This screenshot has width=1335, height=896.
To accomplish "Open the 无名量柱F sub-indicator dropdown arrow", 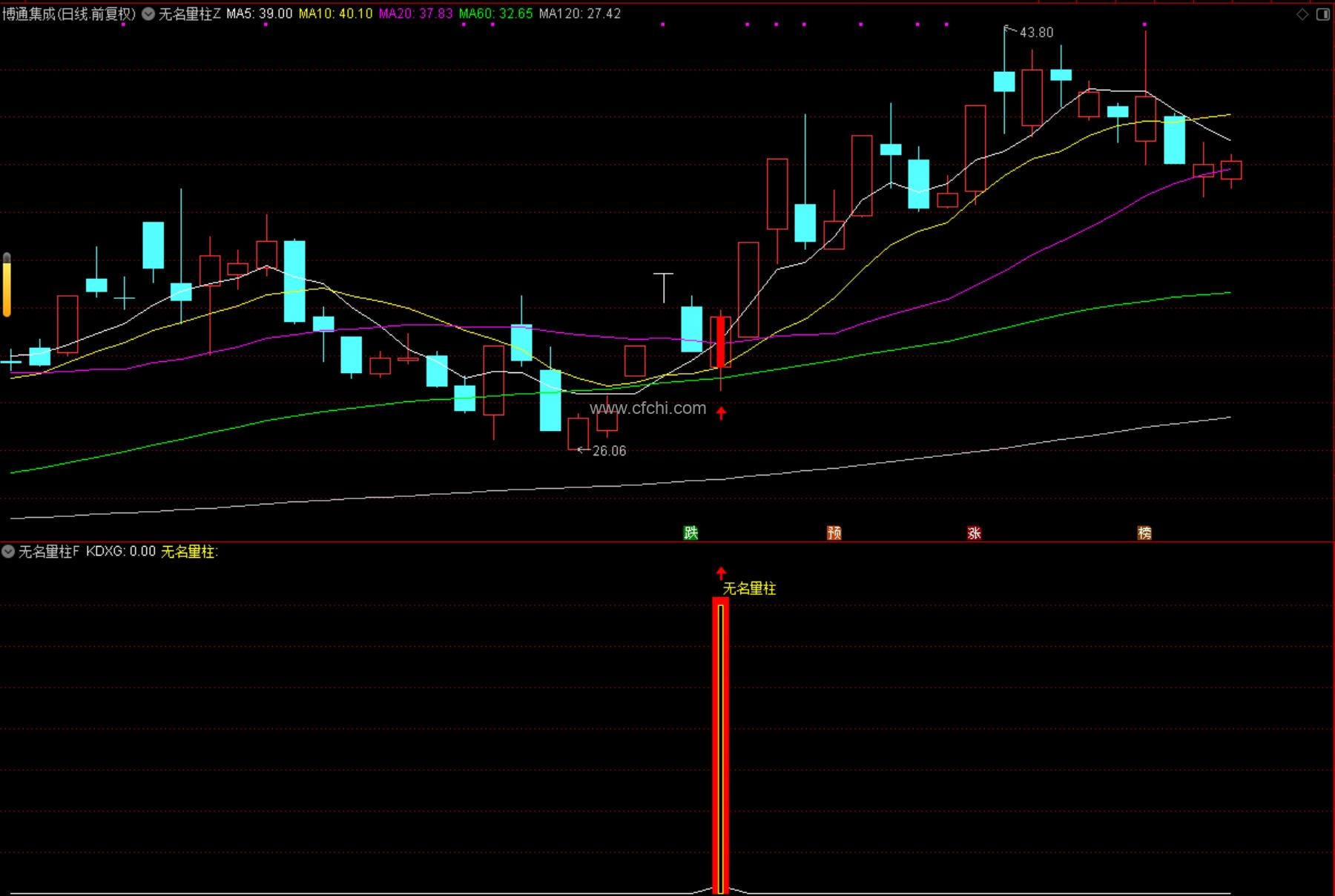I will pos(8,551).
